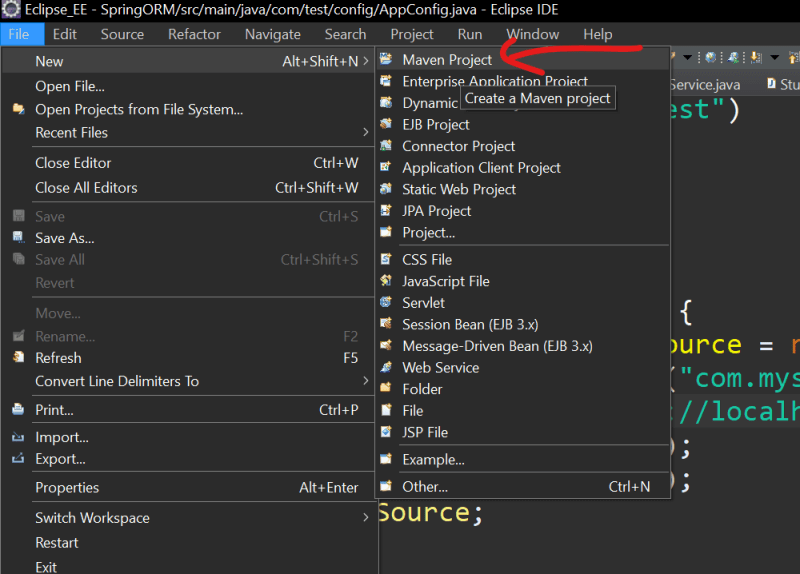Open the Refactor menu
Screen dimensions: 800x574
coord(194,34)
